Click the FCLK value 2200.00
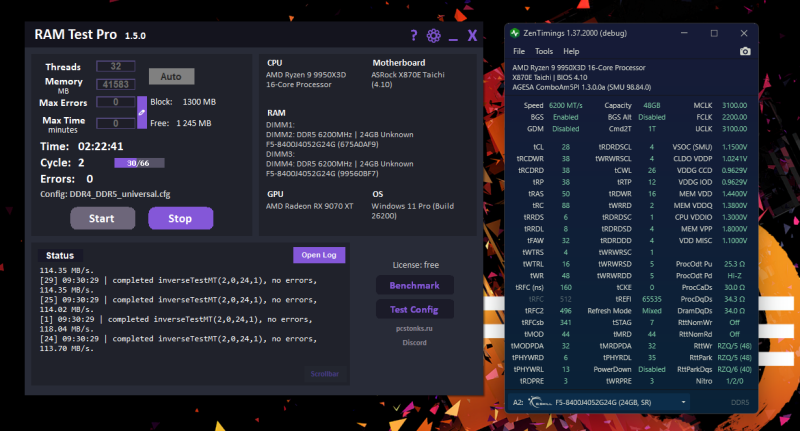This screenshot has height=431, width=800. tap(734, 117)
